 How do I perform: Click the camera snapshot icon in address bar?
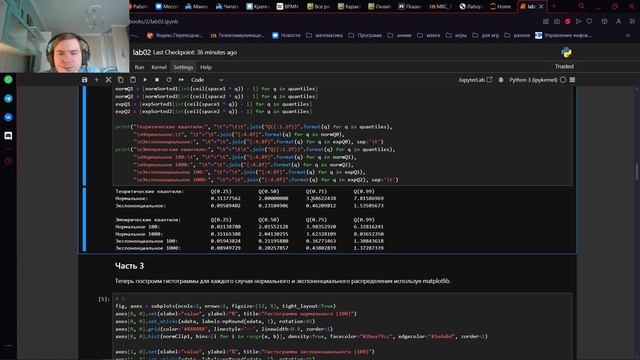[557, 21]
